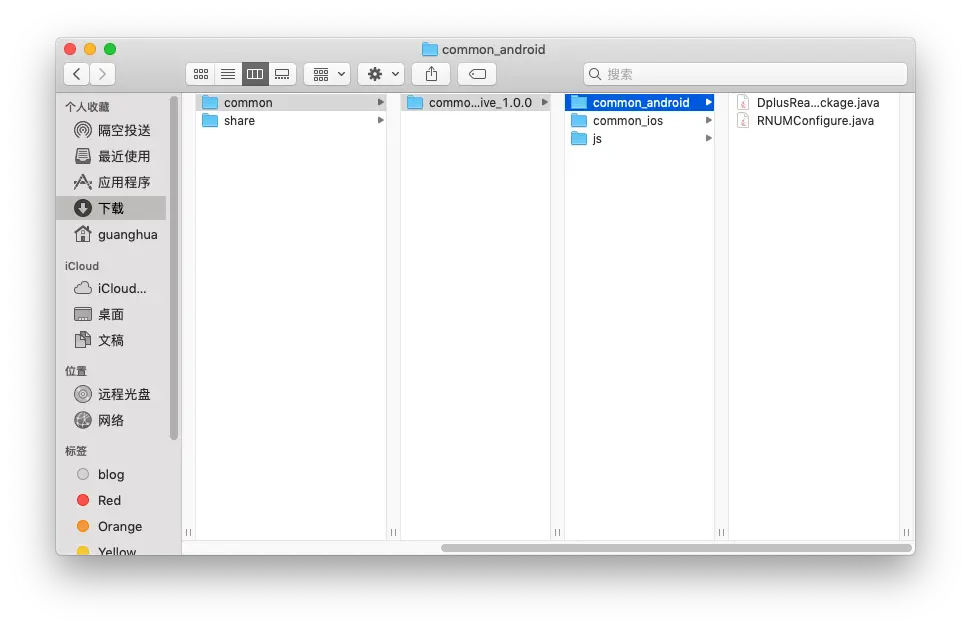Select the js folder

639,138
